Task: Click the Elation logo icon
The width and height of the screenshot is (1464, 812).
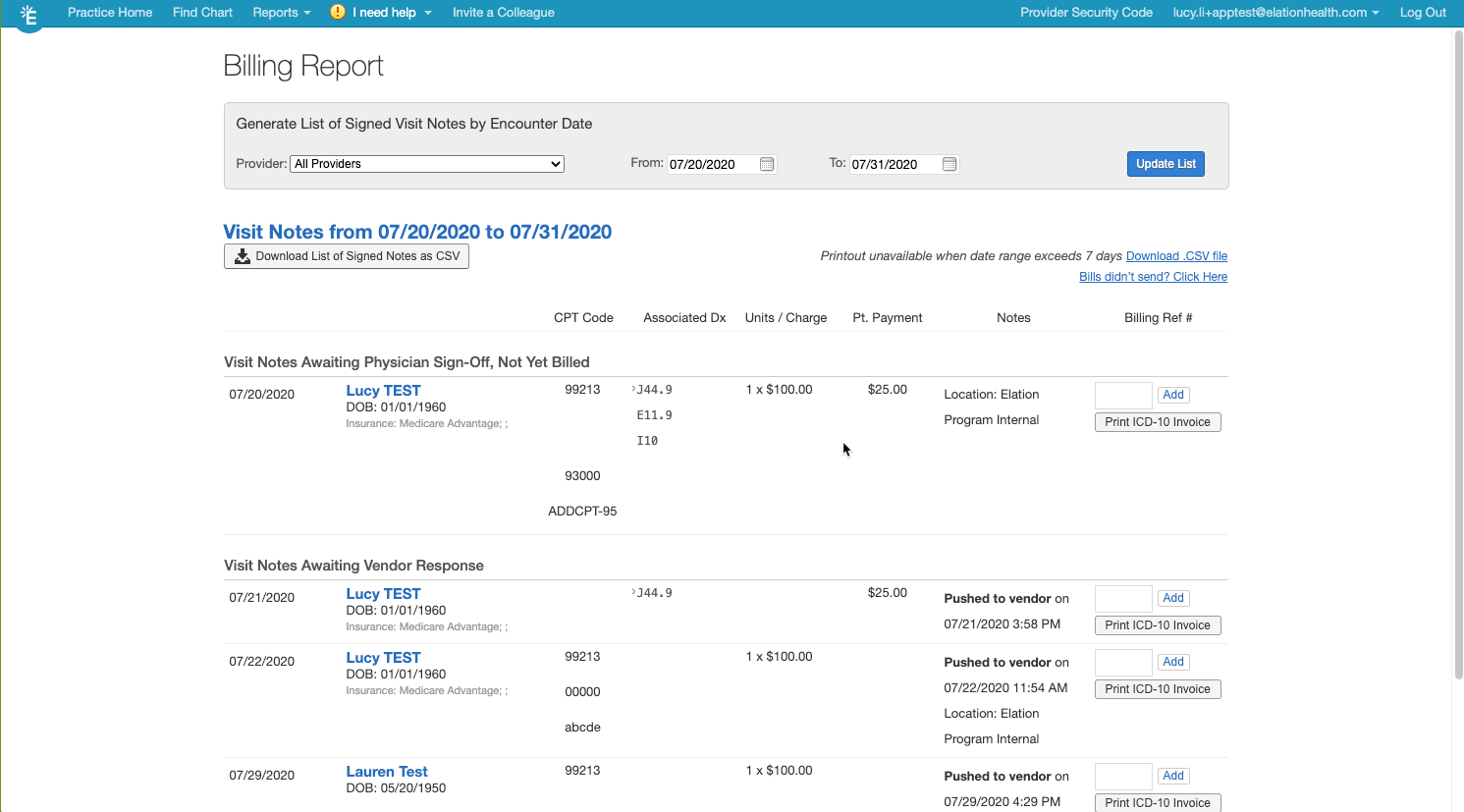Action: 29,16
